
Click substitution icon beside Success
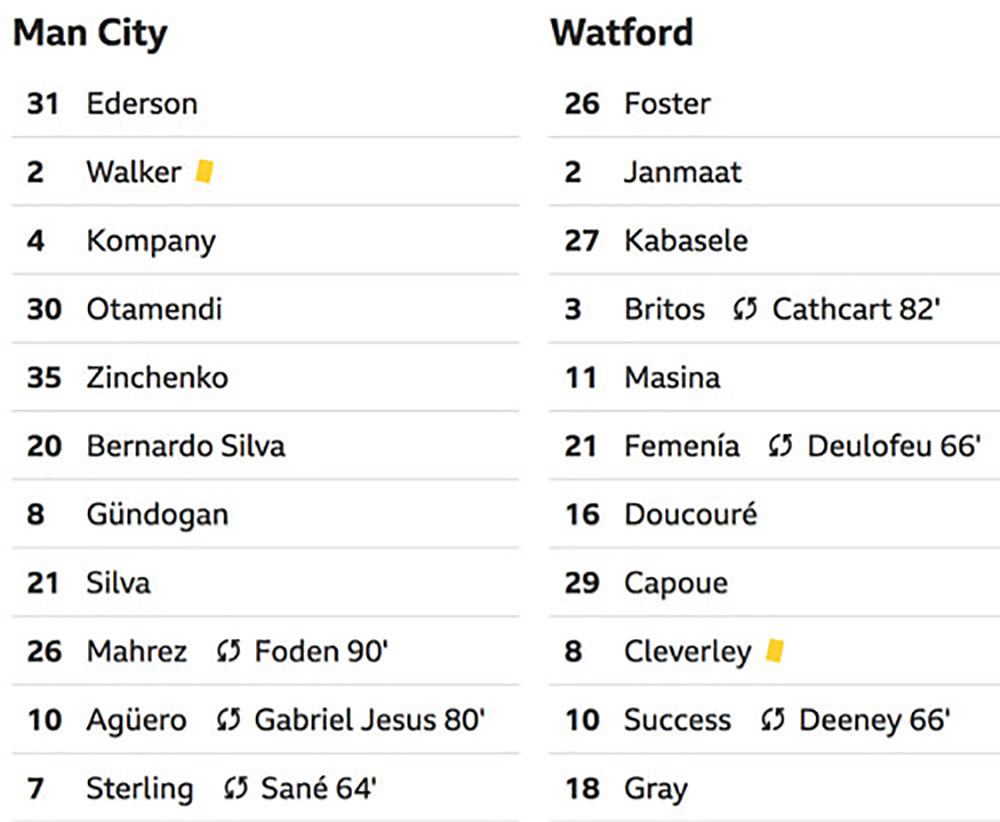click(x=772, y=720)
